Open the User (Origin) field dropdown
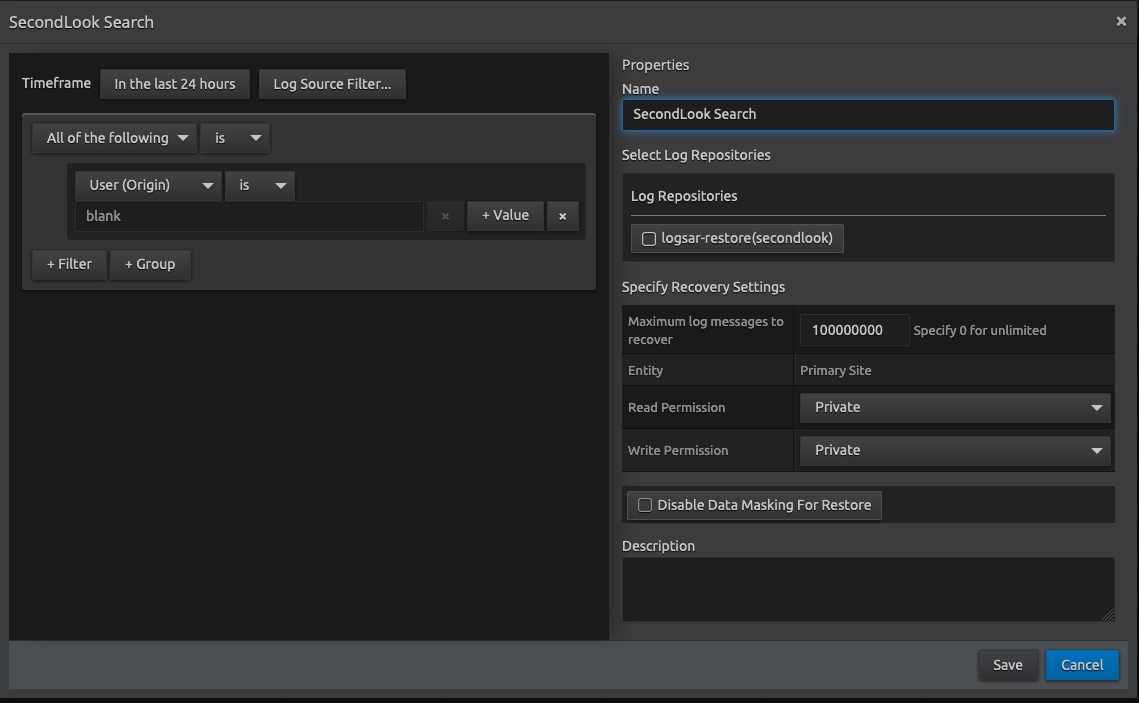Screen dimensions: 1139x703 click(148, 185)
